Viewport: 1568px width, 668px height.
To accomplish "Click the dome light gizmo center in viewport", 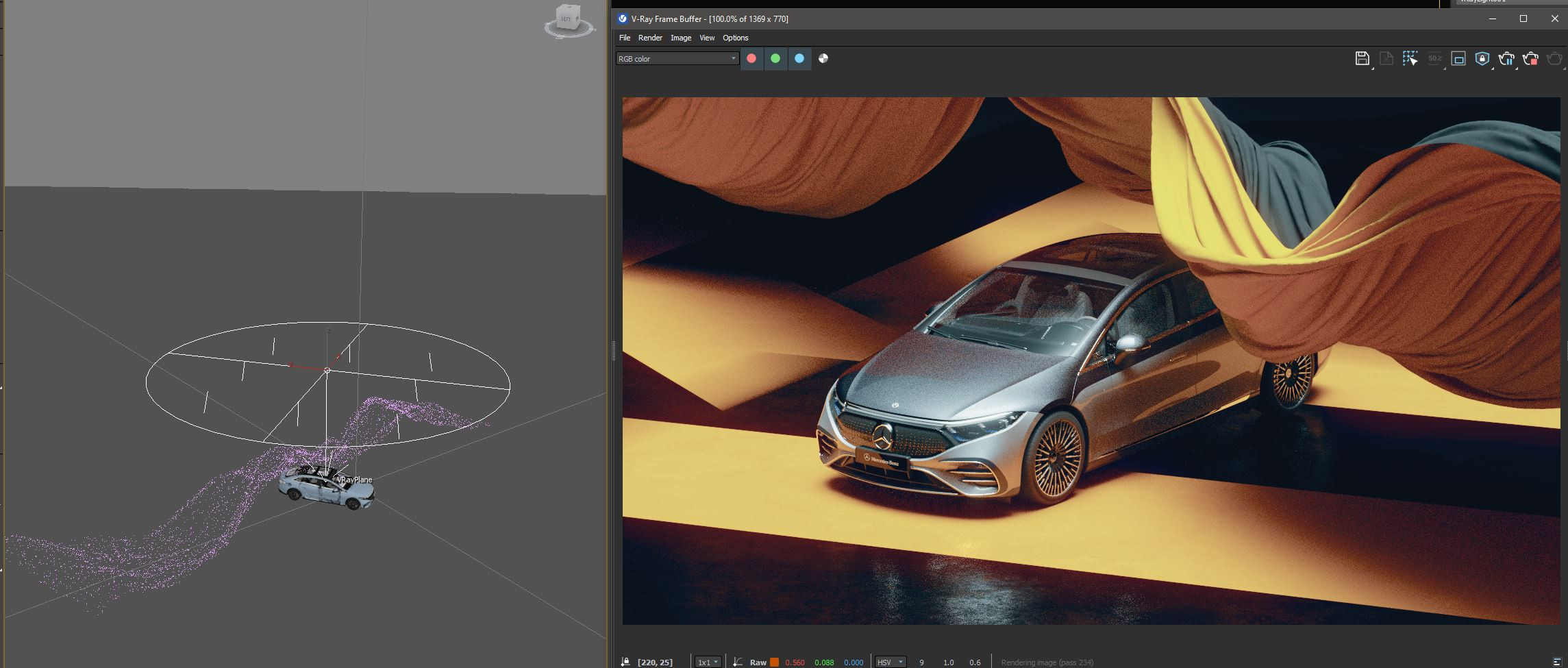I will coord(327,371).
